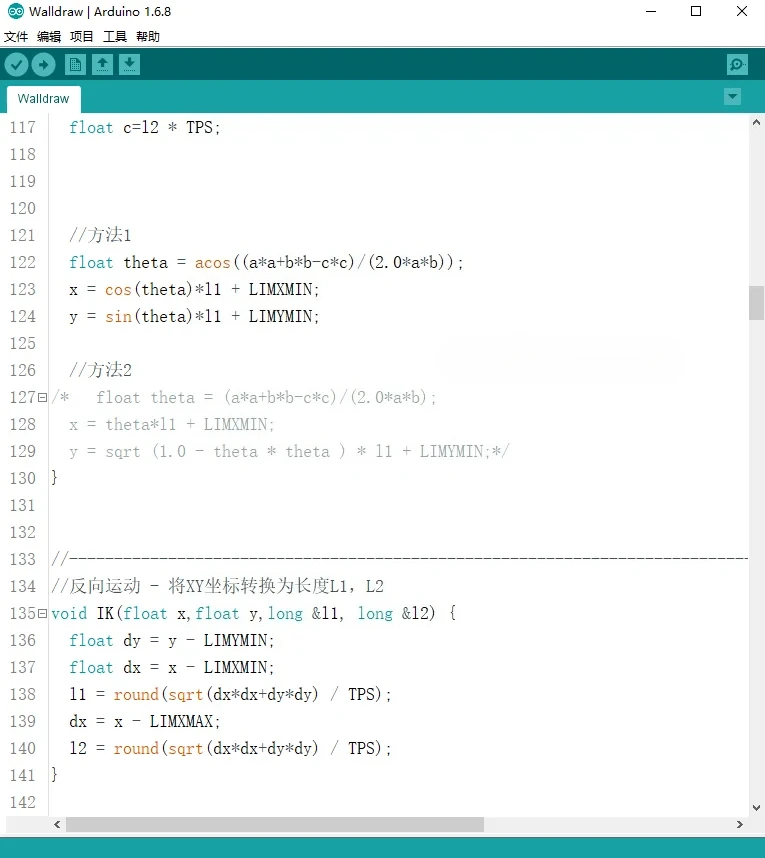Click the commented 'y = sqrt (1.0 - theta' line

[x=289, y=451]
